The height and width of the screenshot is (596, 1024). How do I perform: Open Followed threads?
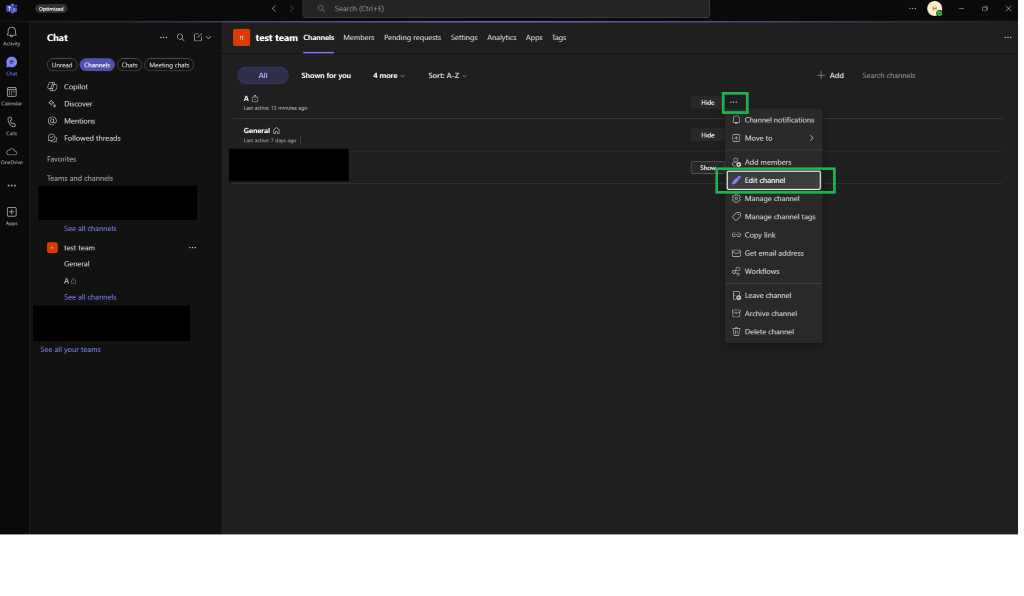(x=92, y=138)
